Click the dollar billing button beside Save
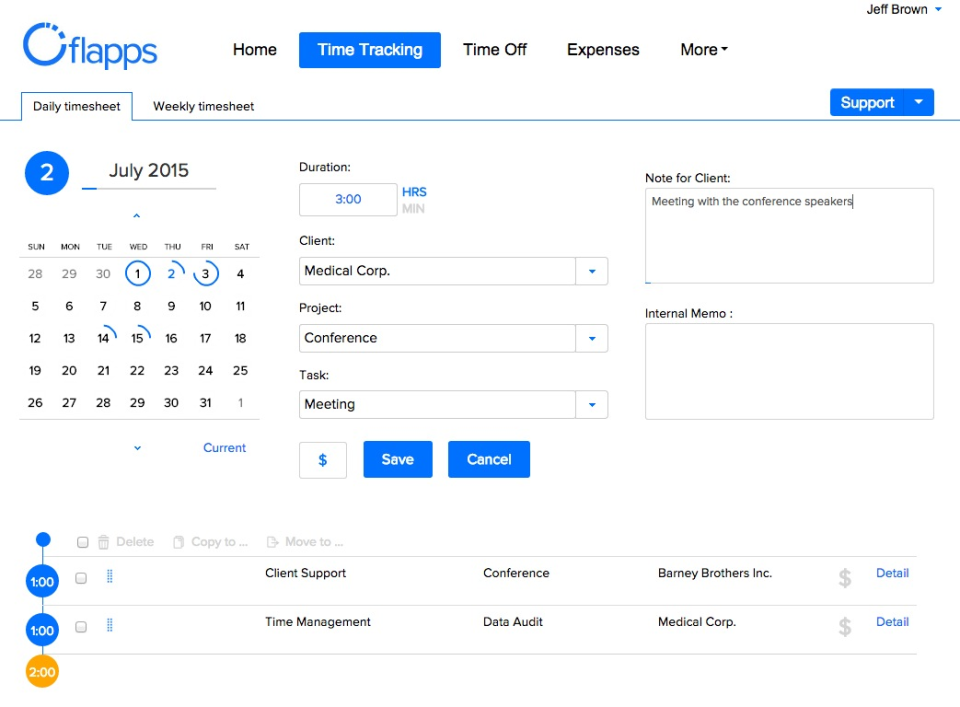 [323, 460]
